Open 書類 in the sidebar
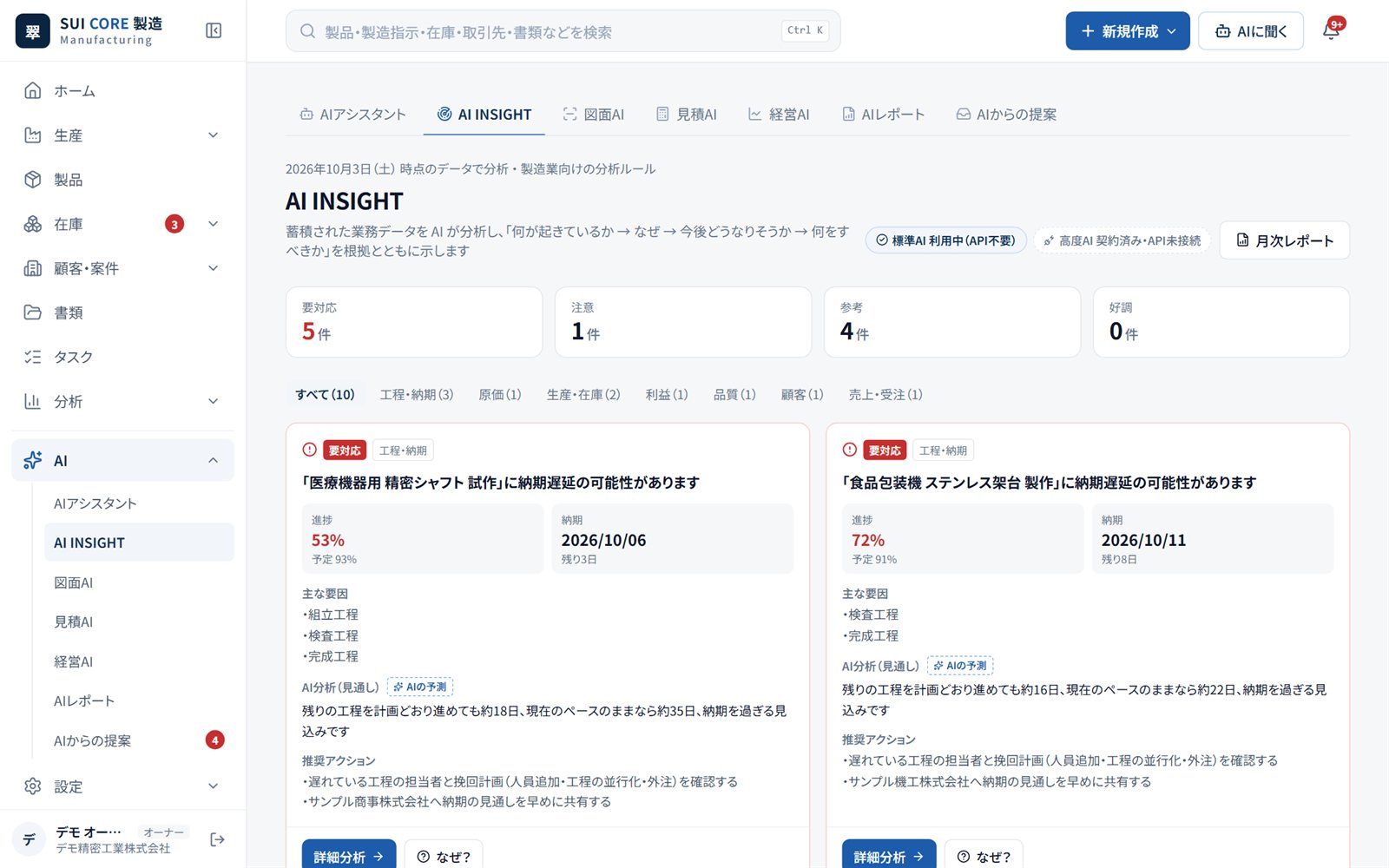 click(x=122, y=312)
